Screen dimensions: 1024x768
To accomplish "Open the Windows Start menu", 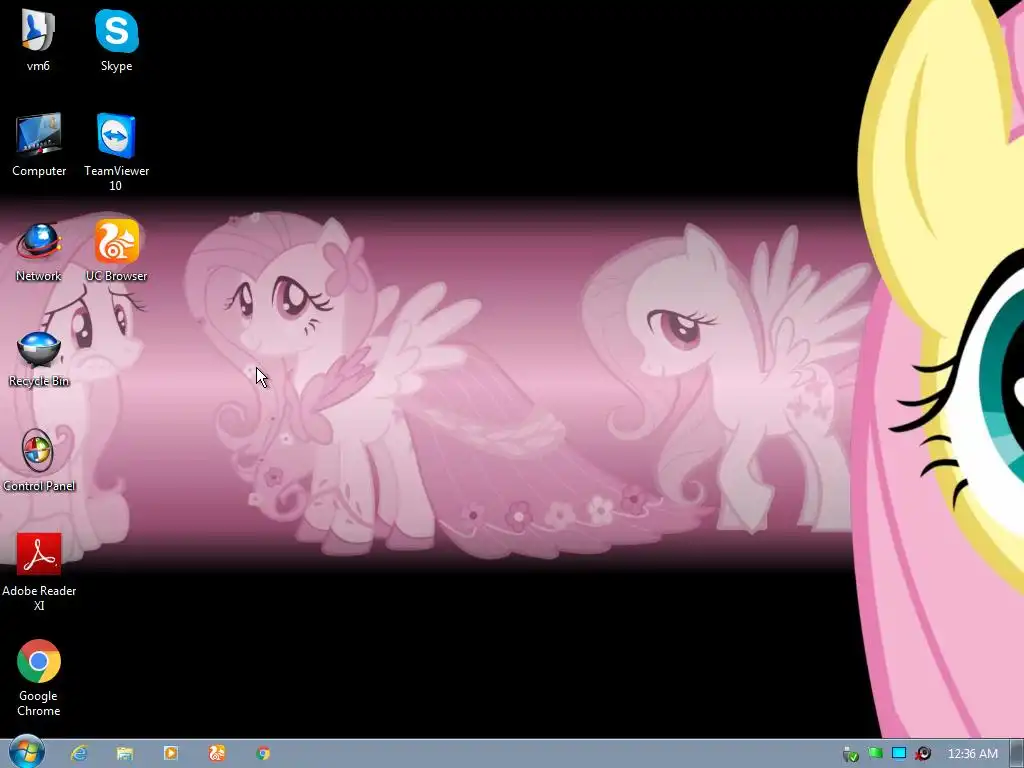I will 27,752.
